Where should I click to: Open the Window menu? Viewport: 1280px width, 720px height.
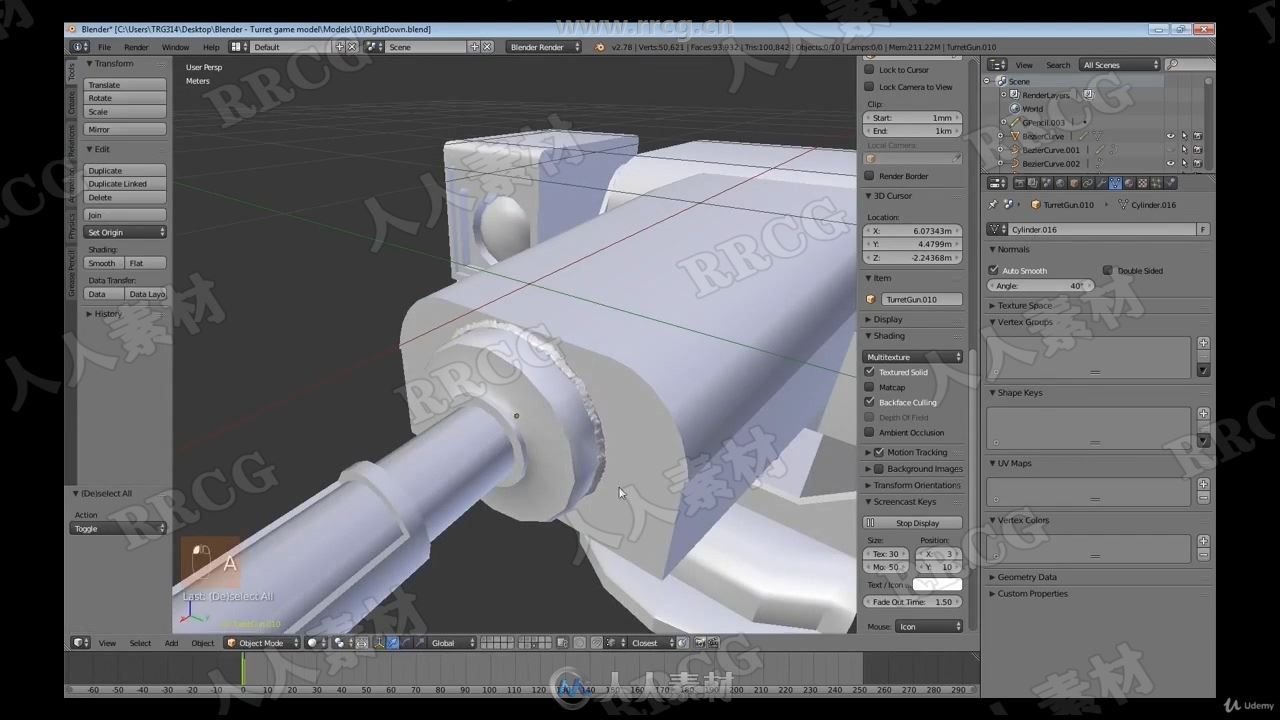click(x=175, y=47)
